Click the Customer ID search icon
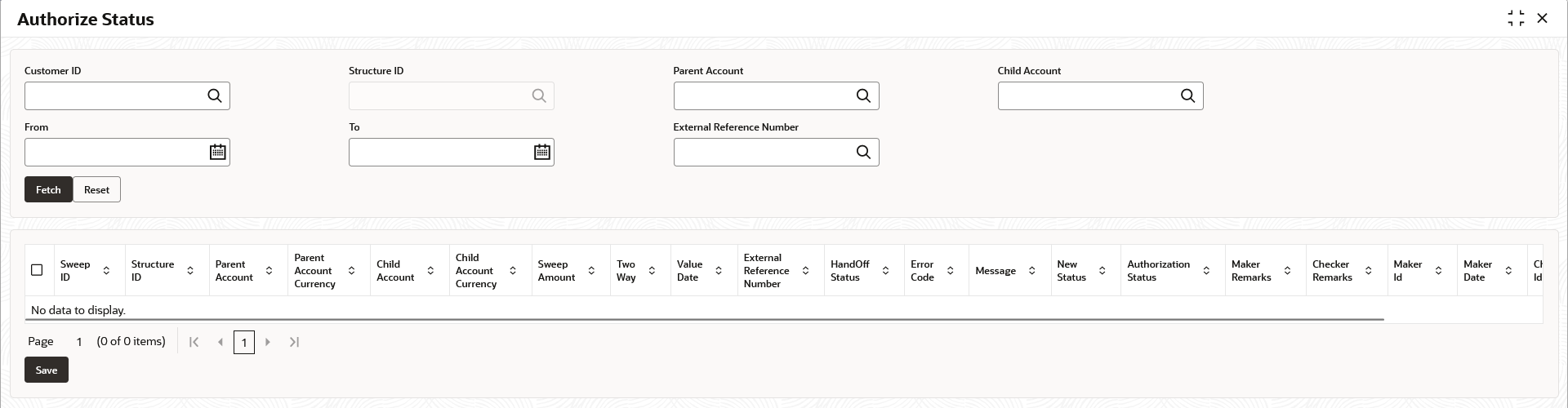The width and height of the screenshot is (1568, 408). point(215,95)
